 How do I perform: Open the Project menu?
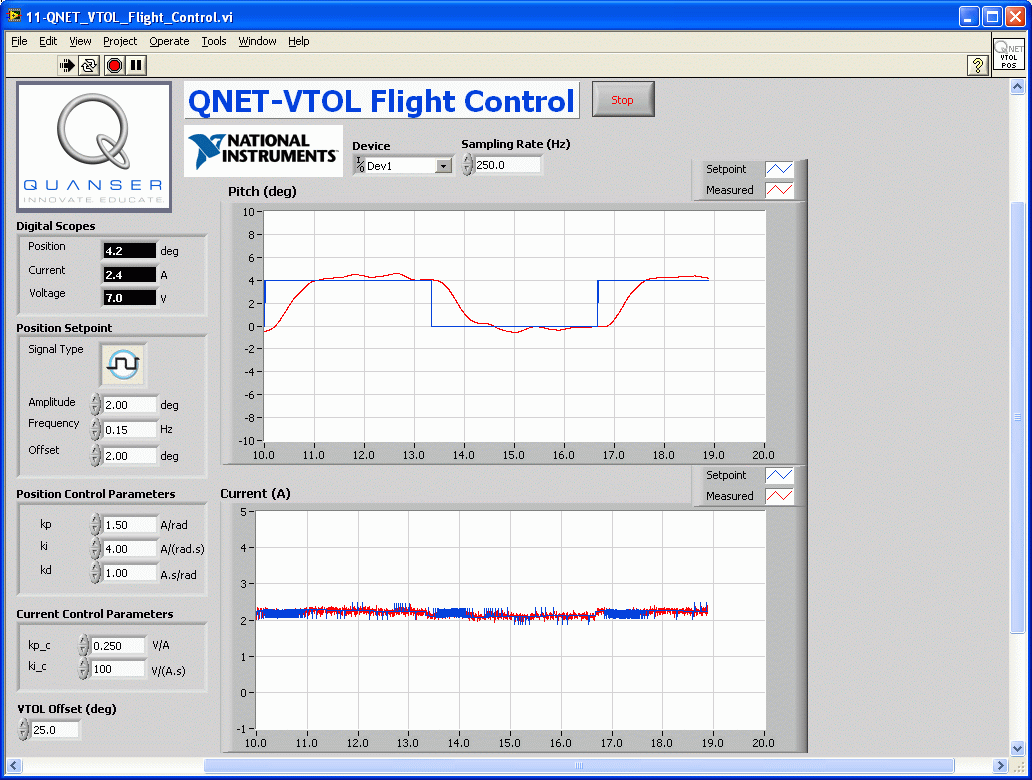click(x=120, y=41)
